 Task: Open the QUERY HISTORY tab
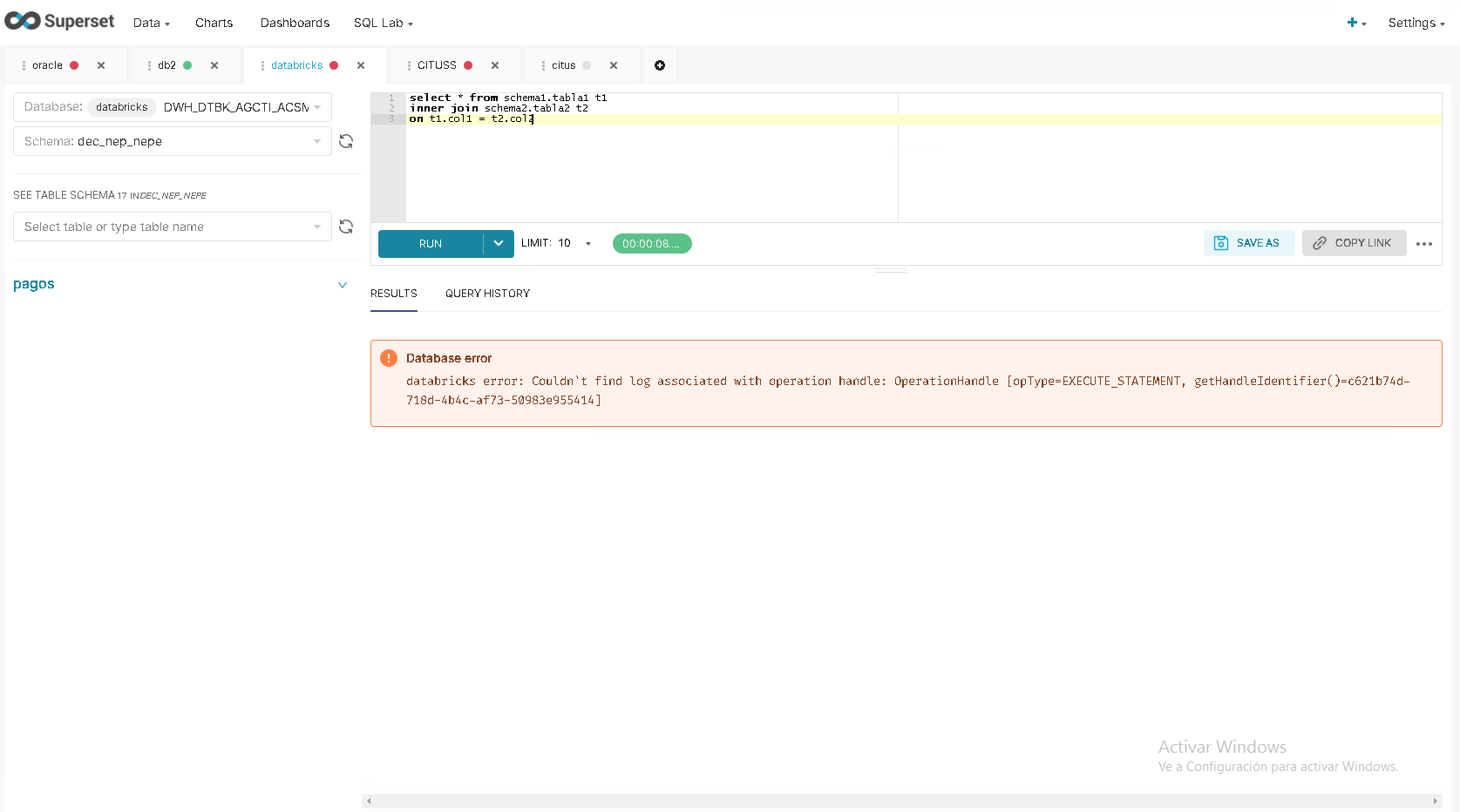pyautogui.click(x=487, y=294)
